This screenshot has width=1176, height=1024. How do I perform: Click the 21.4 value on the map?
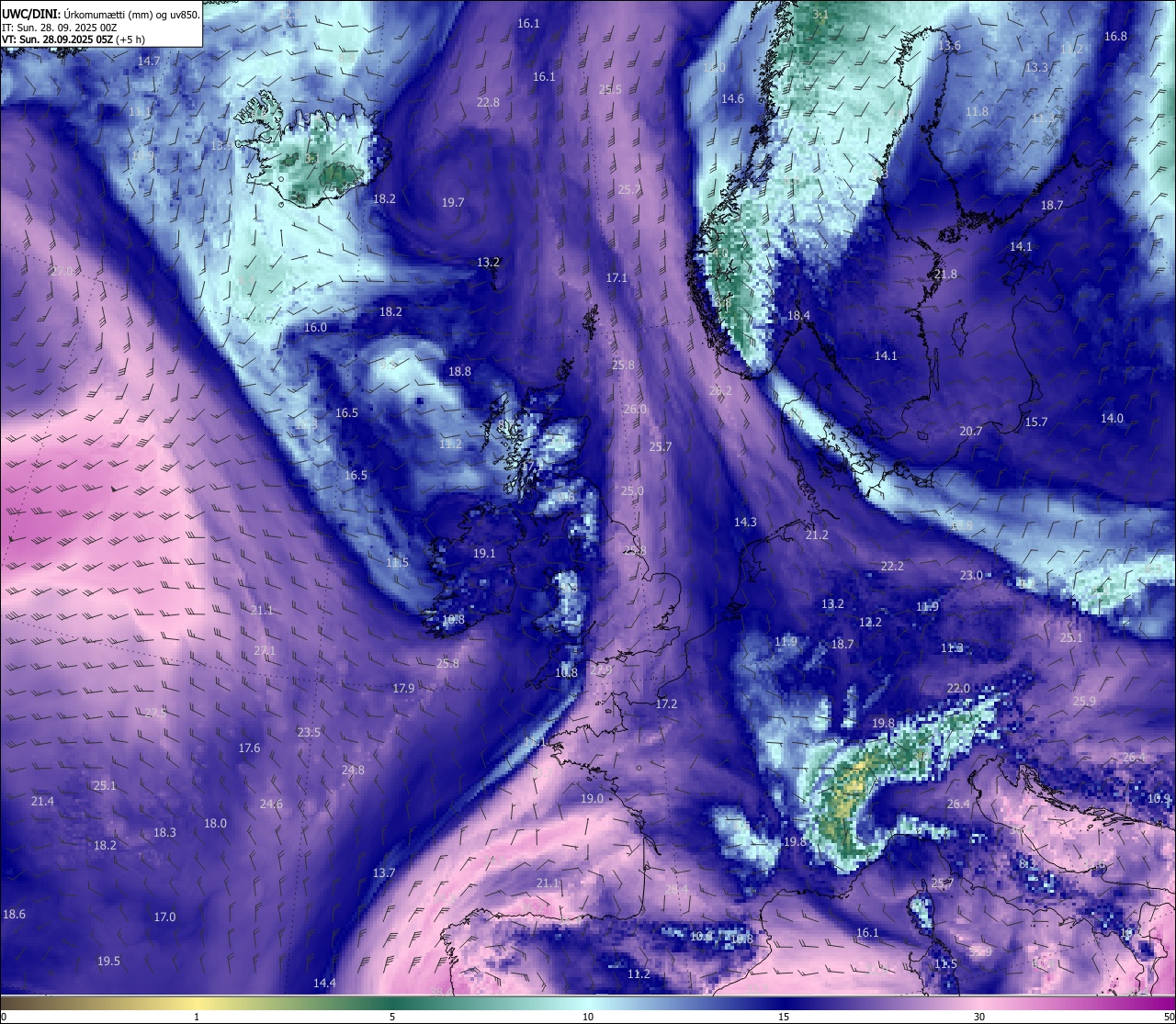pos(42,801)
